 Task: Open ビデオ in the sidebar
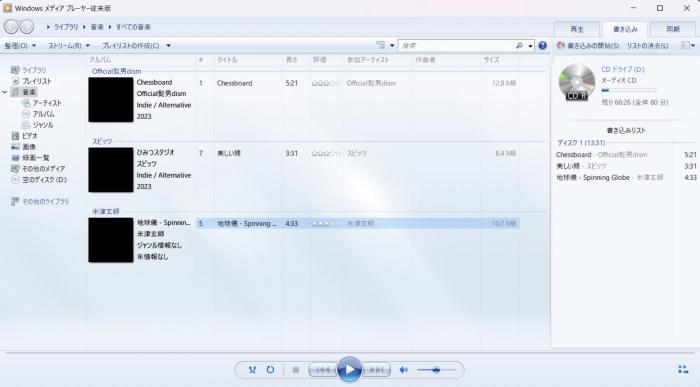[x=25, y=136]
